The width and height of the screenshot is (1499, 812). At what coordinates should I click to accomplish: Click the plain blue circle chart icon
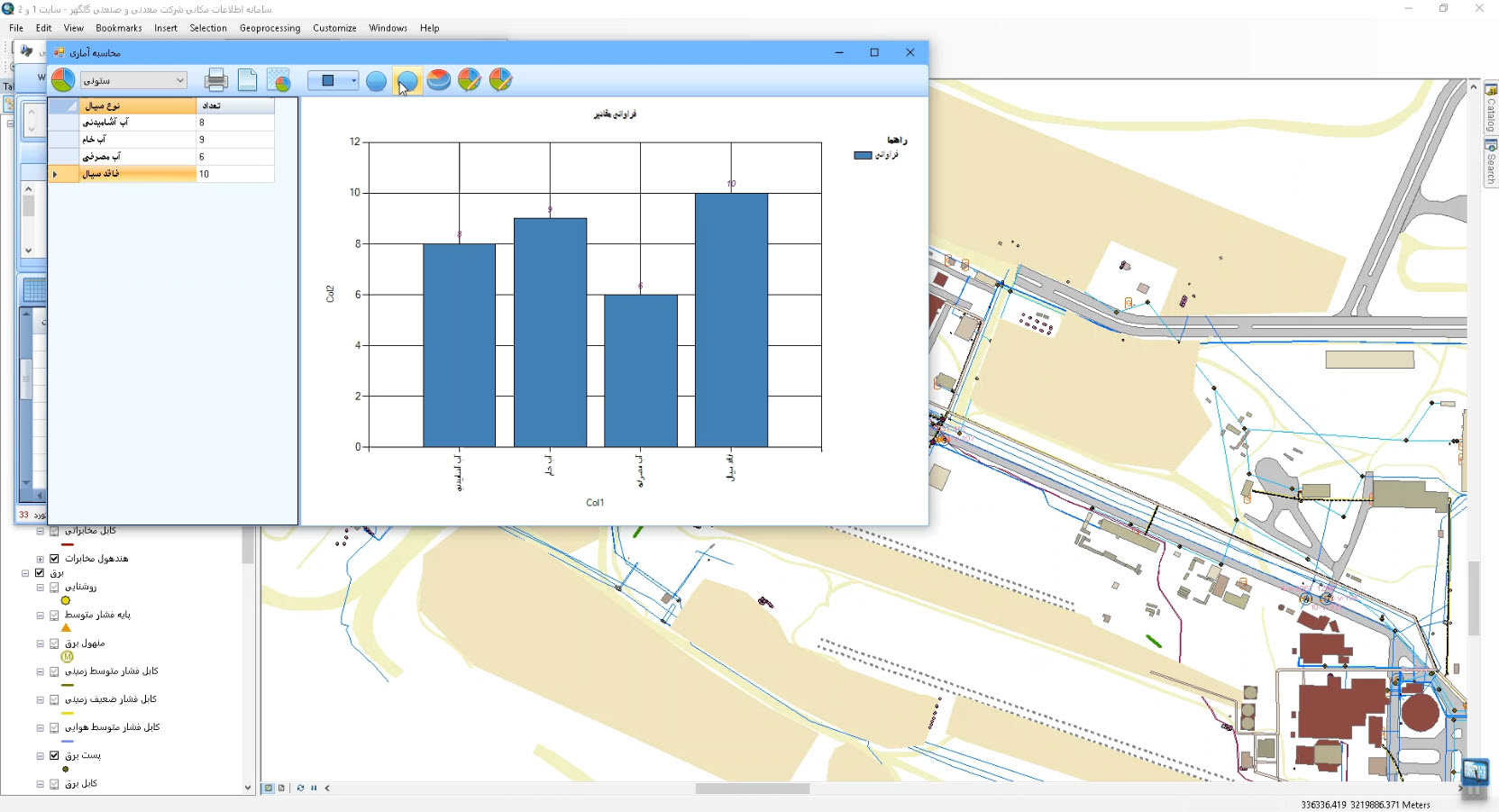tap(377, 81)
